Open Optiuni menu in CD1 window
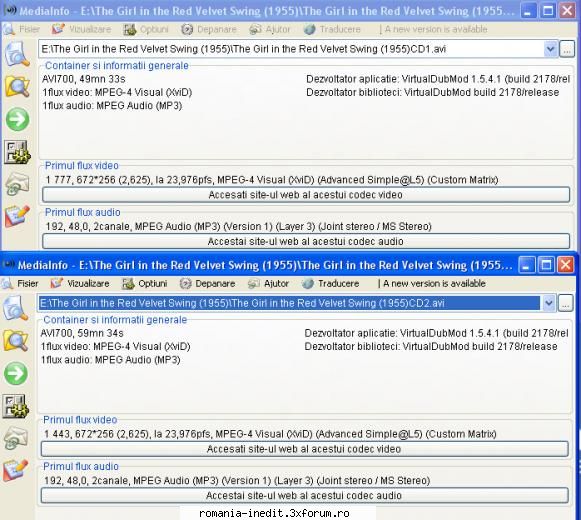Viewport: 581px width, 520px height. pyautogui.click(x=146, y=29)
